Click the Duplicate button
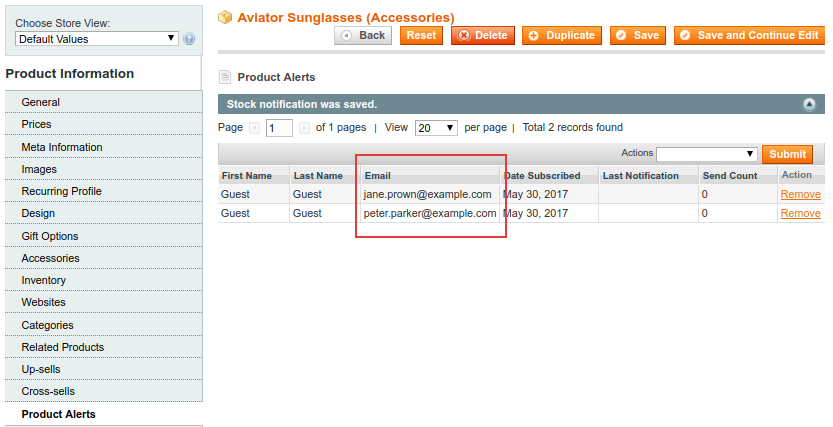The width and height of the screenshot is (833, 427). click(562, 36)
